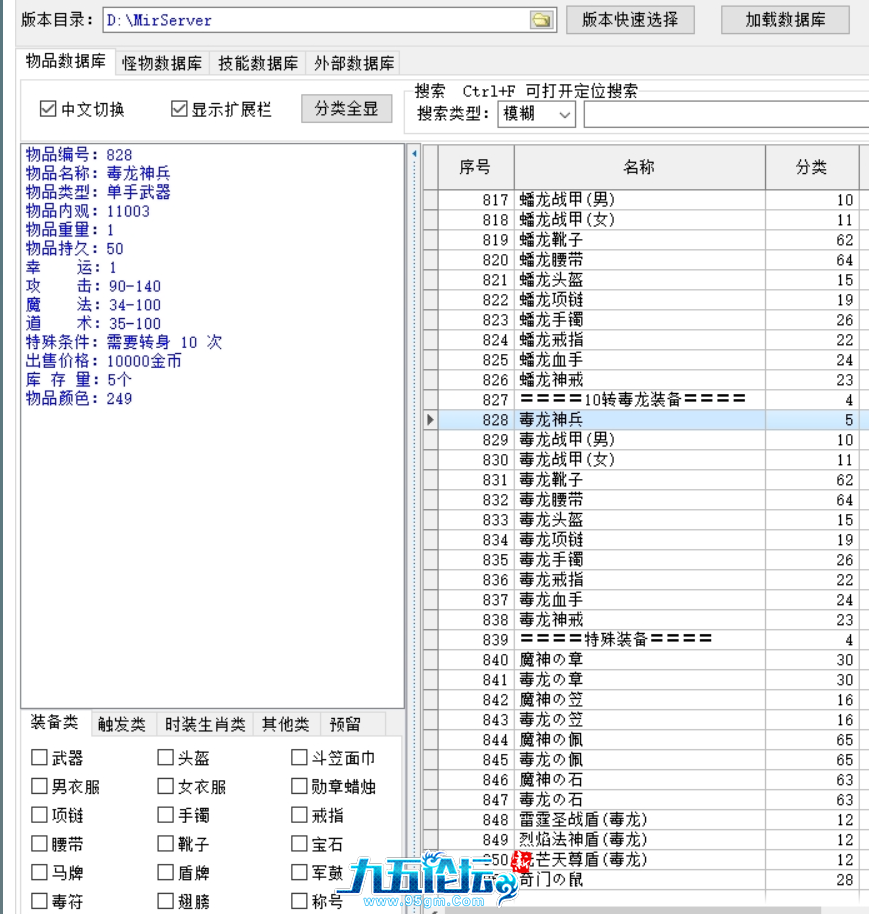Tick the 勋章蜡烛 checkbox
Viewport: 869px width, 914px height.
click(x=299, y=786)
